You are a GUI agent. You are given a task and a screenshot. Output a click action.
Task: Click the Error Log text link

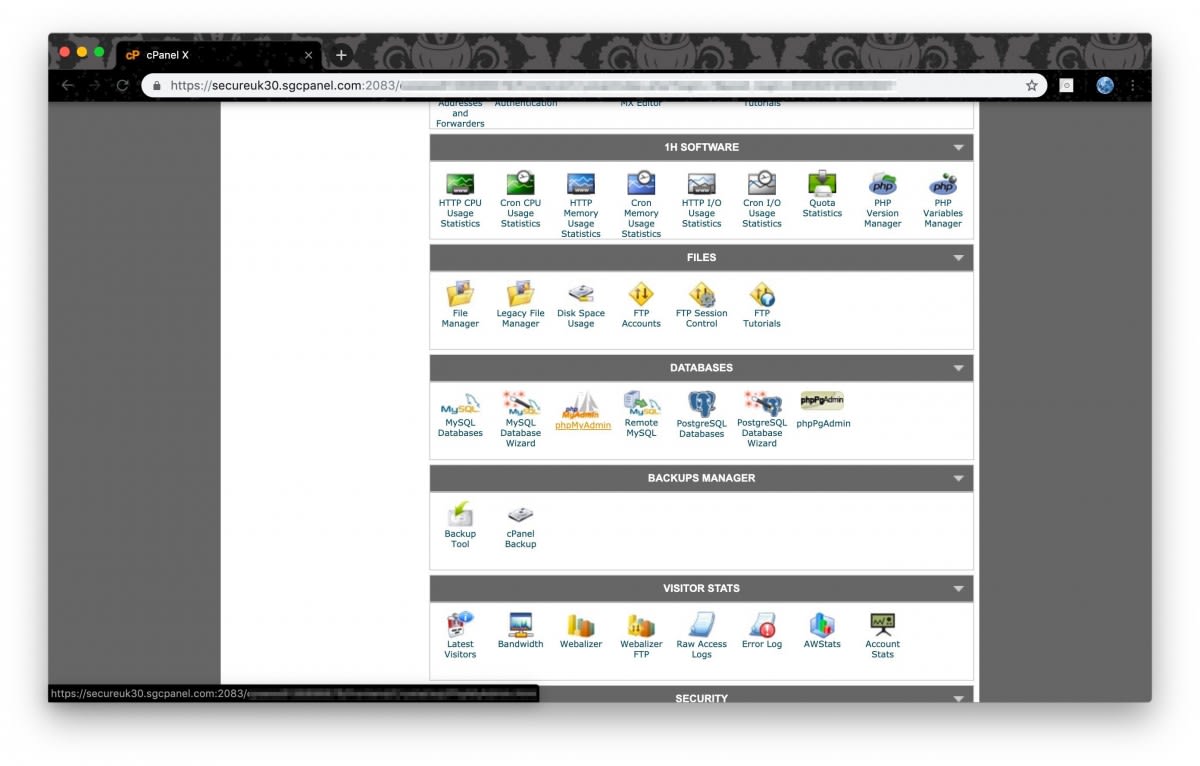(x=762, y=644)
